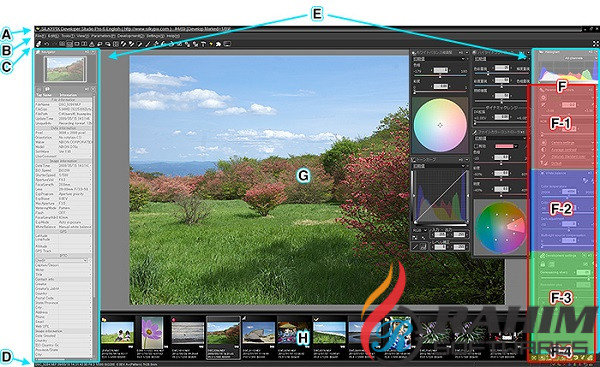Open the View menu
The width and height of the screenshot is (600, 367).
click(83, 36)
